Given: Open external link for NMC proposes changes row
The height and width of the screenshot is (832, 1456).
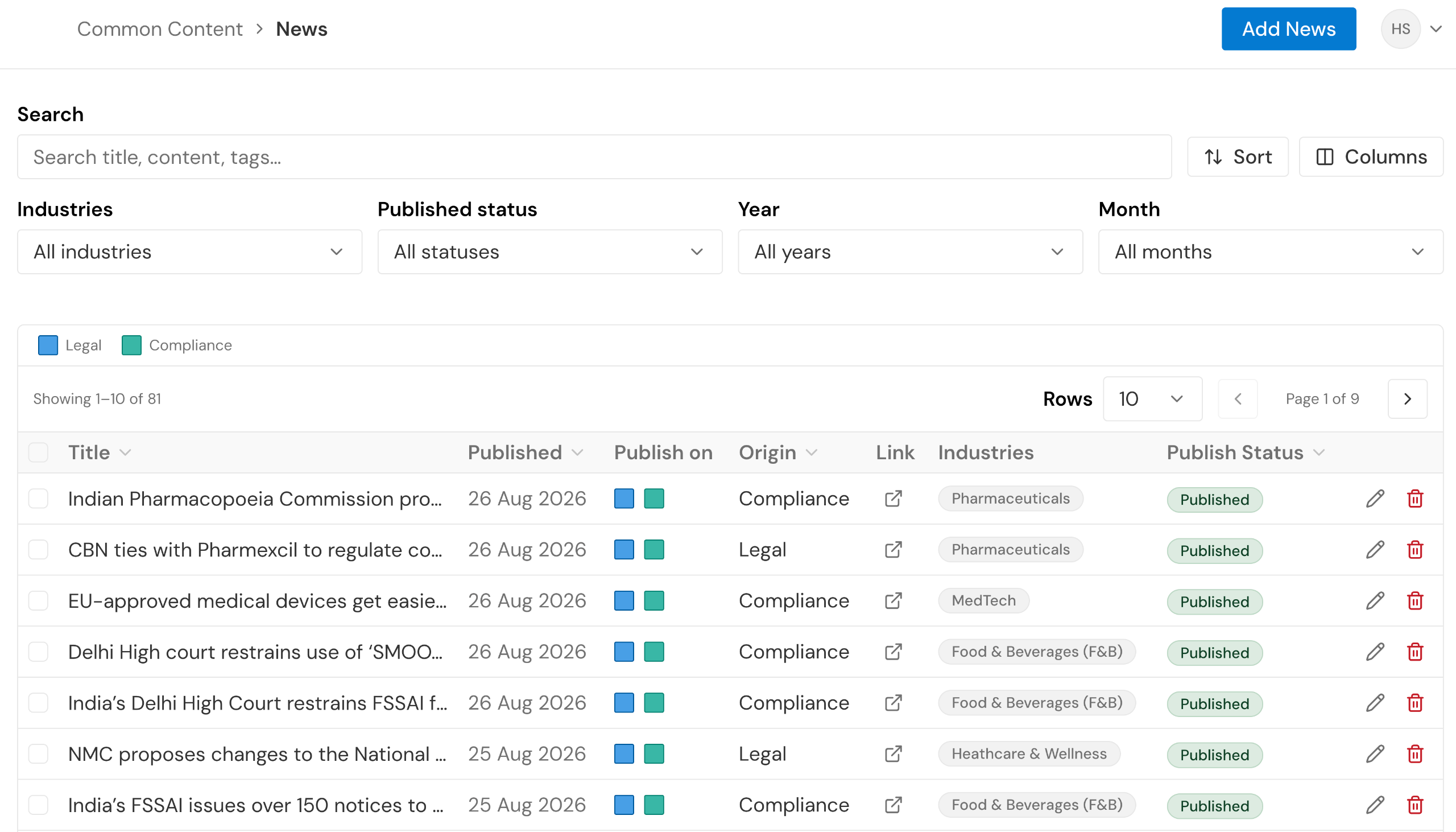Looking at the screenshot, I should point(893,753).
